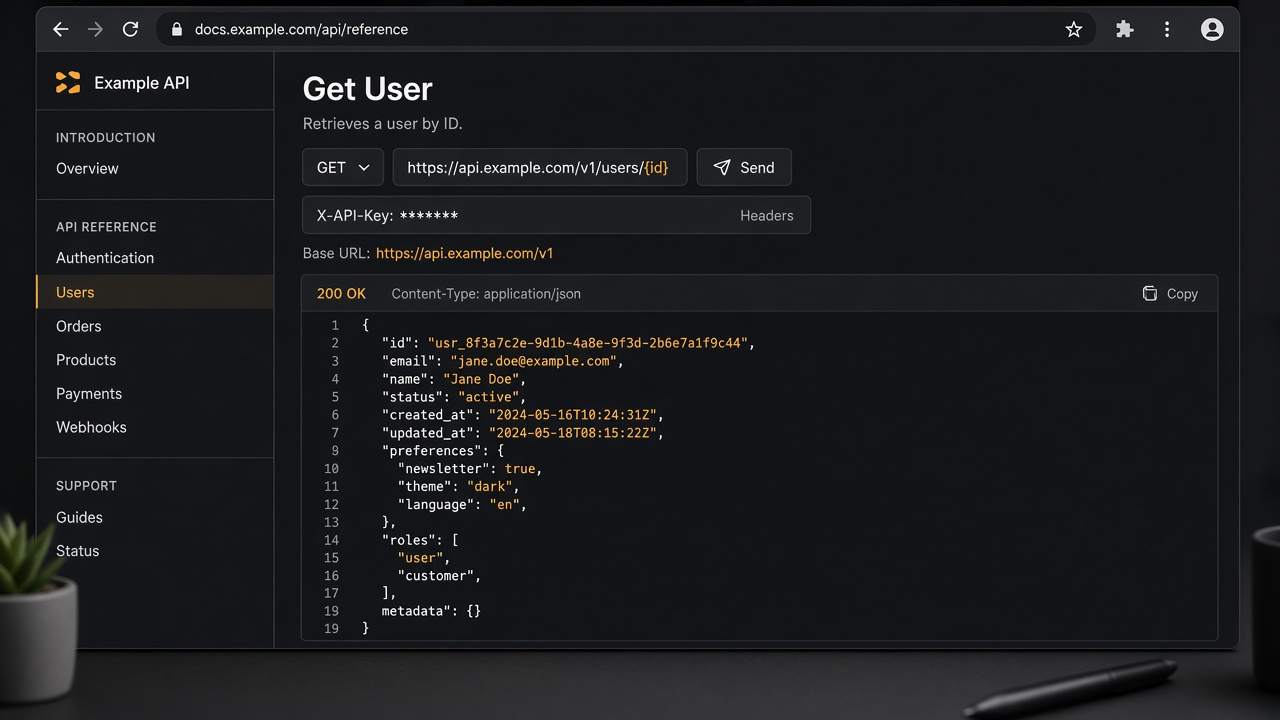This screenshot has width=1280, height=720.
Task: Follow the Base URL link
Action: pos(465,253)
